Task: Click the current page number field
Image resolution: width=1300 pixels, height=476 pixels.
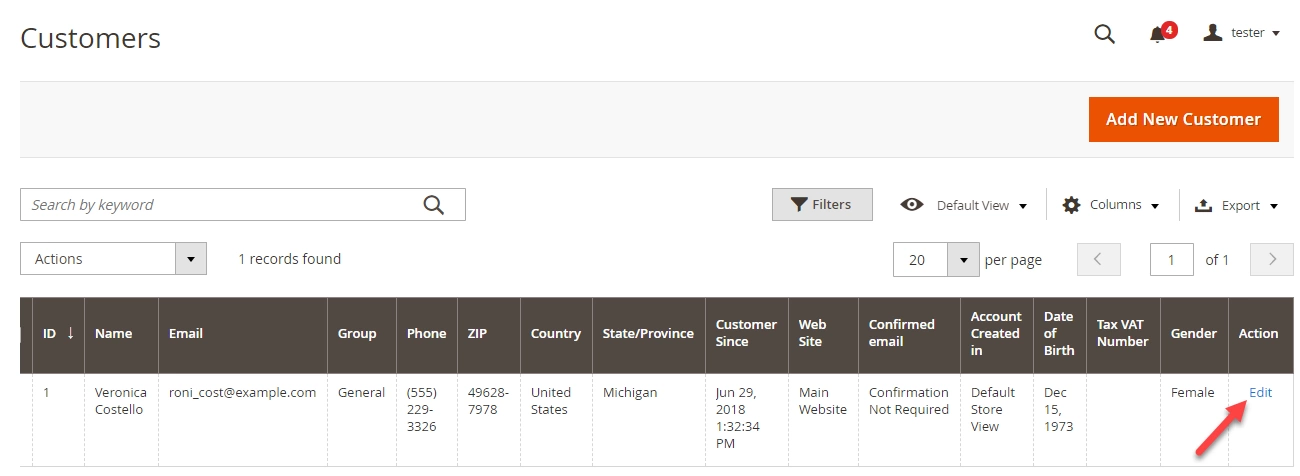Action: (1172, 260)
